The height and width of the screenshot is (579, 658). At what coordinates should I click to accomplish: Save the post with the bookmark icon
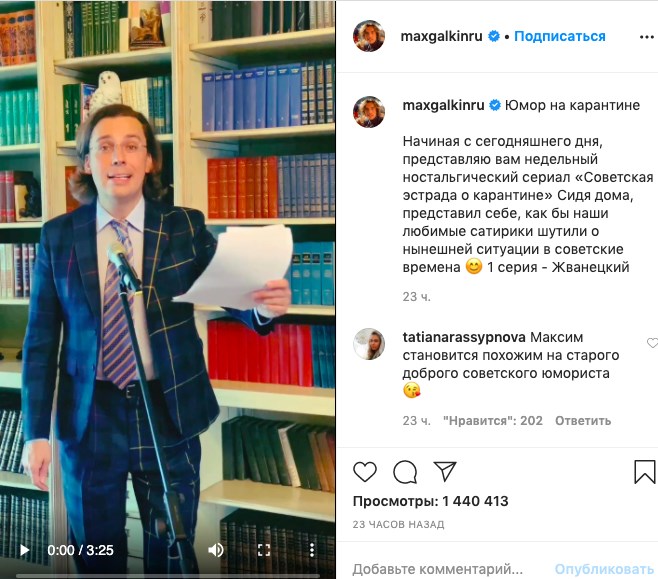(645, 472)
